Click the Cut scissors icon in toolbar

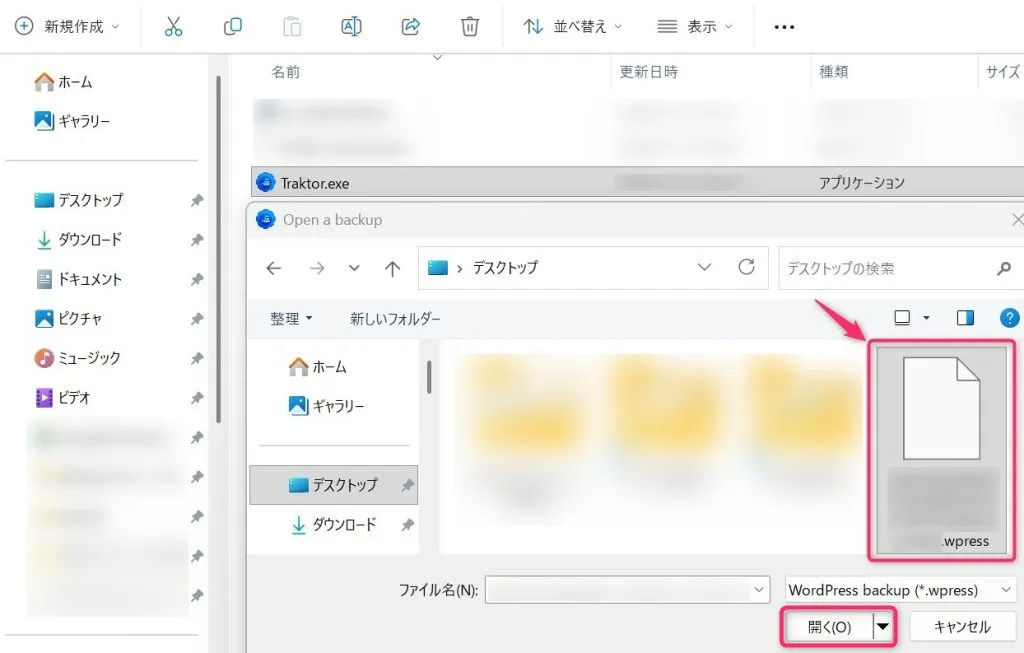click(174, 27)
